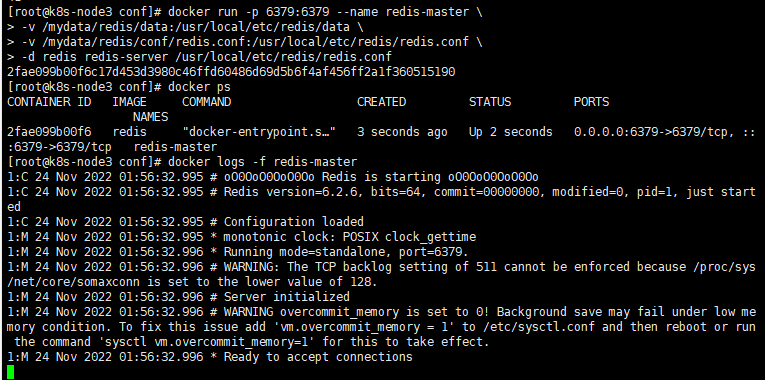The width and height of the screenshot is (766, 380).
Task: Click the redis-master name in docker ps output
Action: point(175,147)
